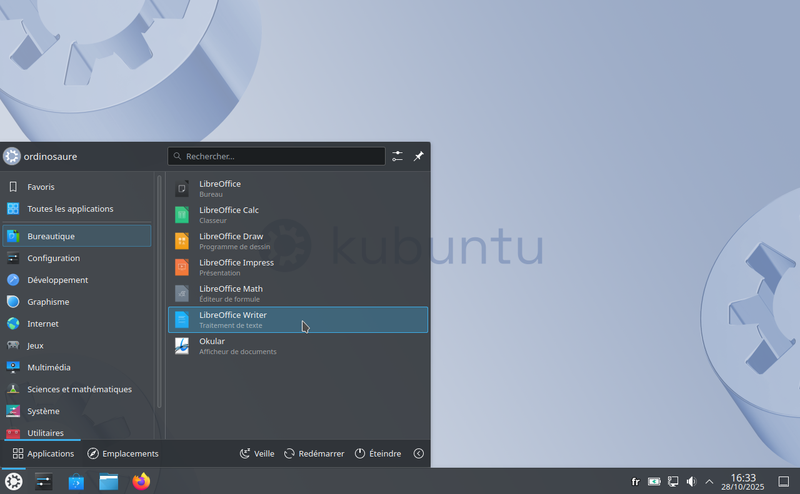The image size is (800, 494).
Task: Show Toutes les applications
Action: click(x=77, y=209)
